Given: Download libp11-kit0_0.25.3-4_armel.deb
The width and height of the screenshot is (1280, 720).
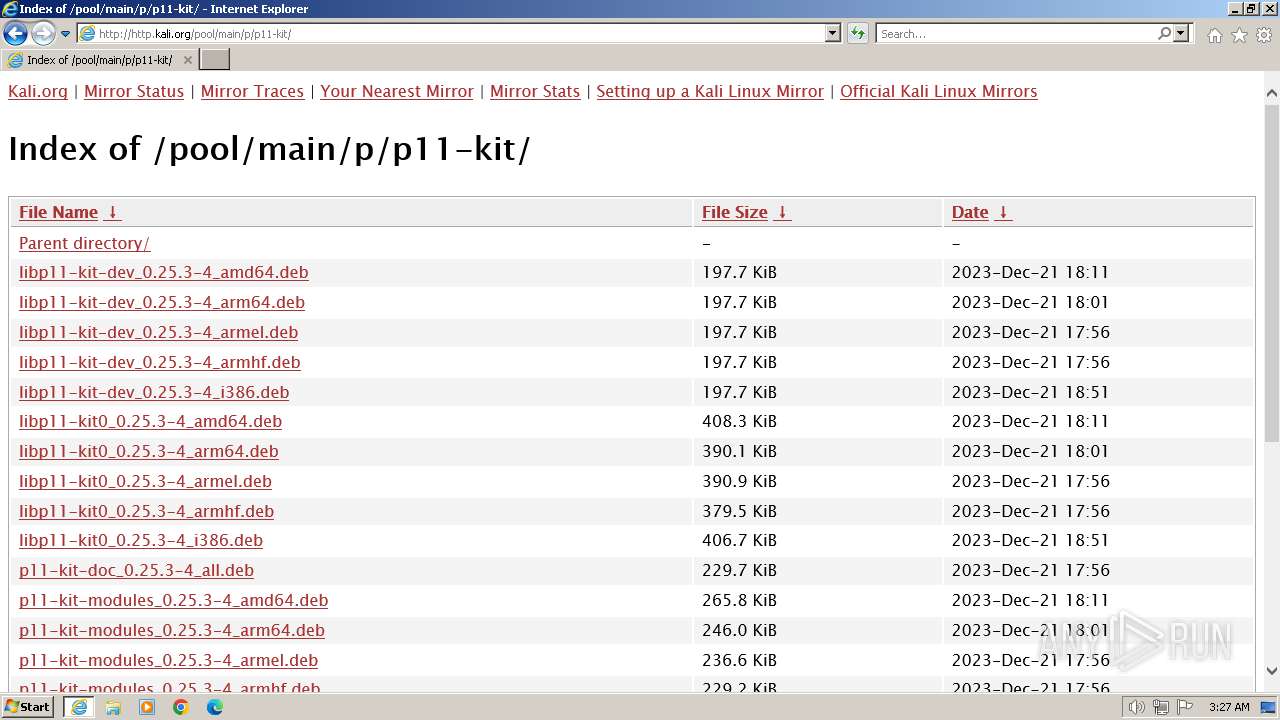Looking at the screenshot, I should pyautogui.click(x=145, y=481).
